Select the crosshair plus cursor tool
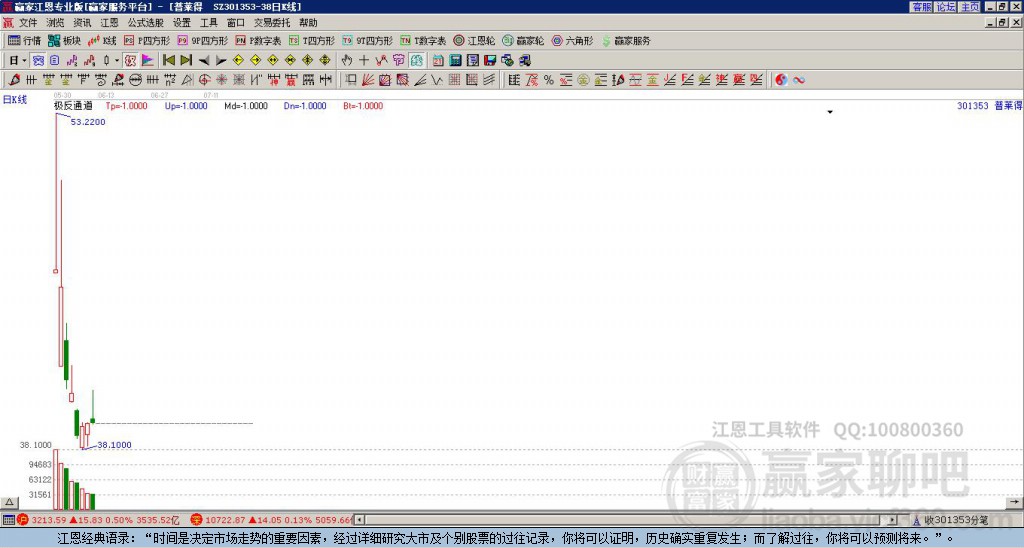1024x548 pixels. 364,61
